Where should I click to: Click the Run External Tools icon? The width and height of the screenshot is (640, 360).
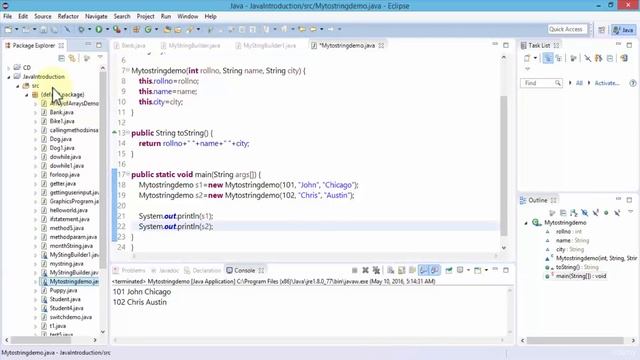[x=117, y=29]
